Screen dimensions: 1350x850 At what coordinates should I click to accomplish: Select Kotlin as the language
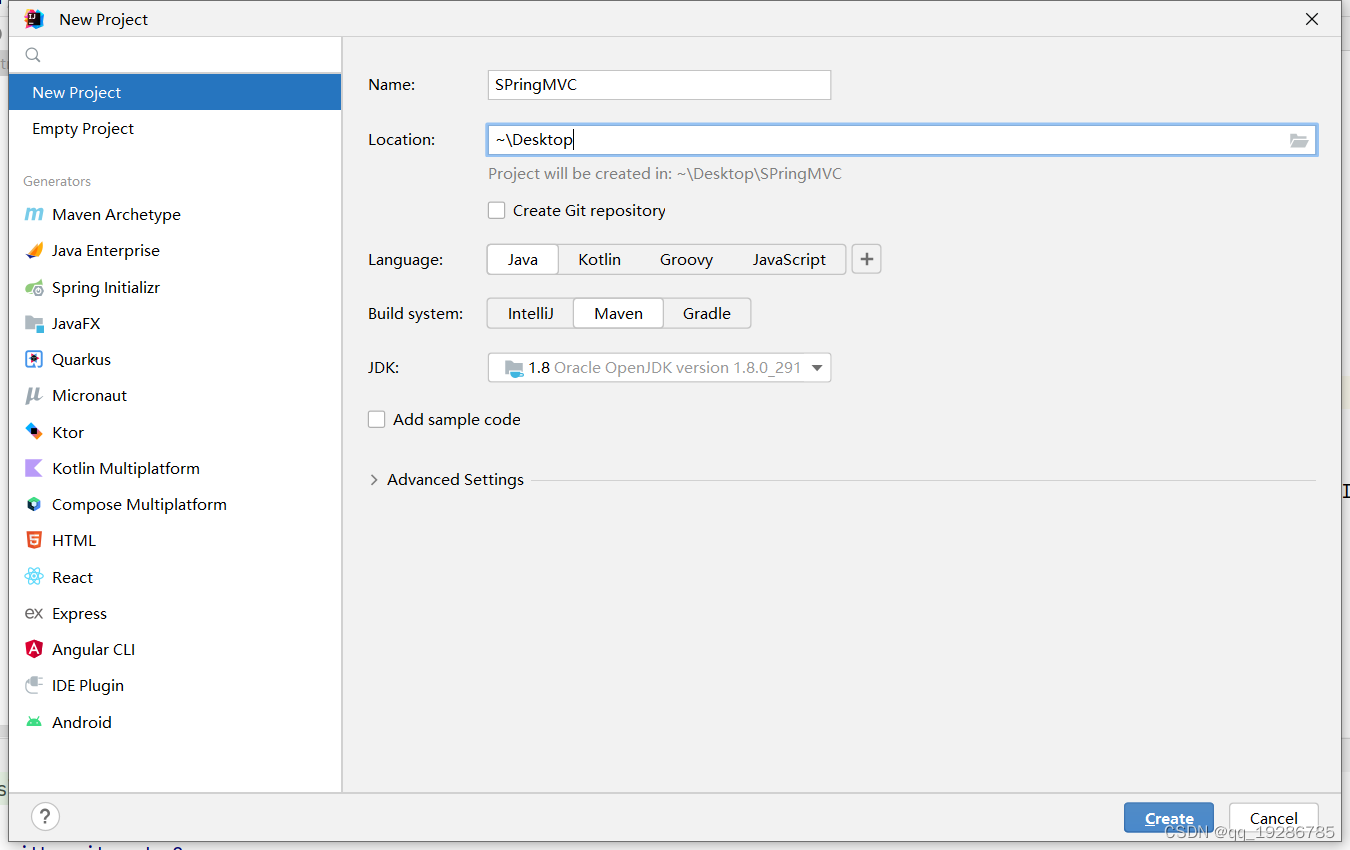point(599,259)
